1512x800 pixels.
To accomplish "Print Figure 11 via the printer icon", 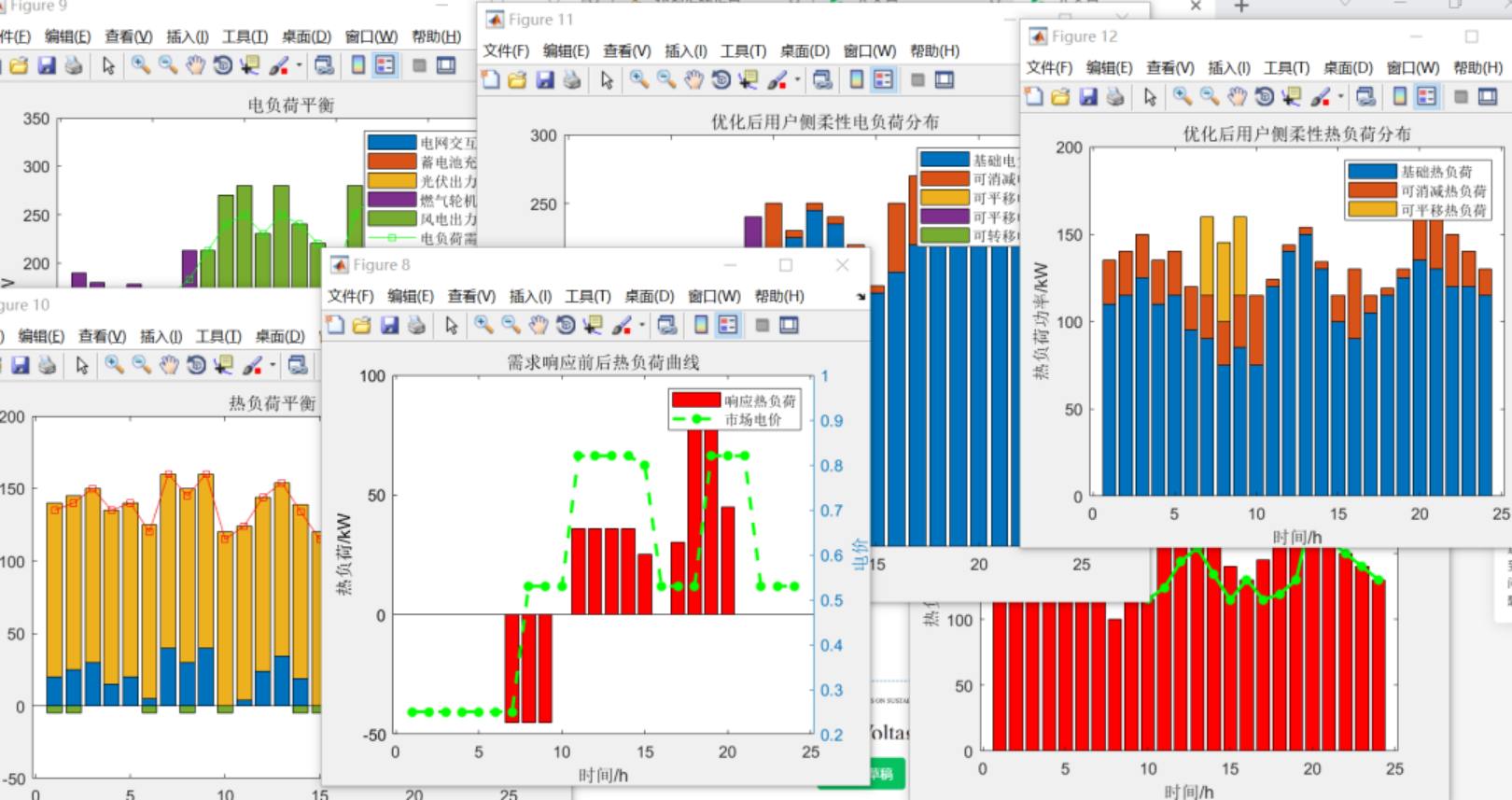I will [x=572, y=80].
